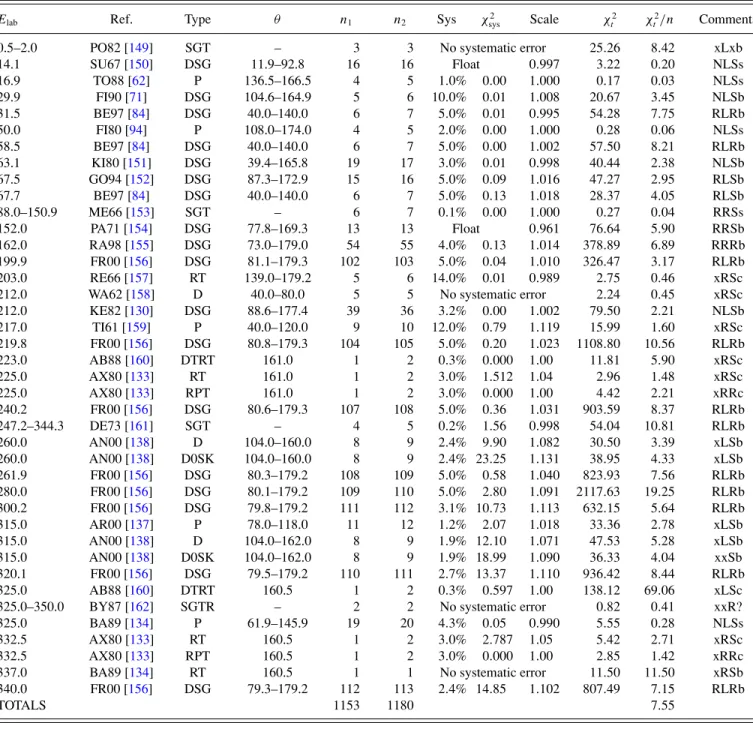Screen dimensions: 753x729
Task: Open reference [149] next to PO82
Action: [x=139, y=48]
